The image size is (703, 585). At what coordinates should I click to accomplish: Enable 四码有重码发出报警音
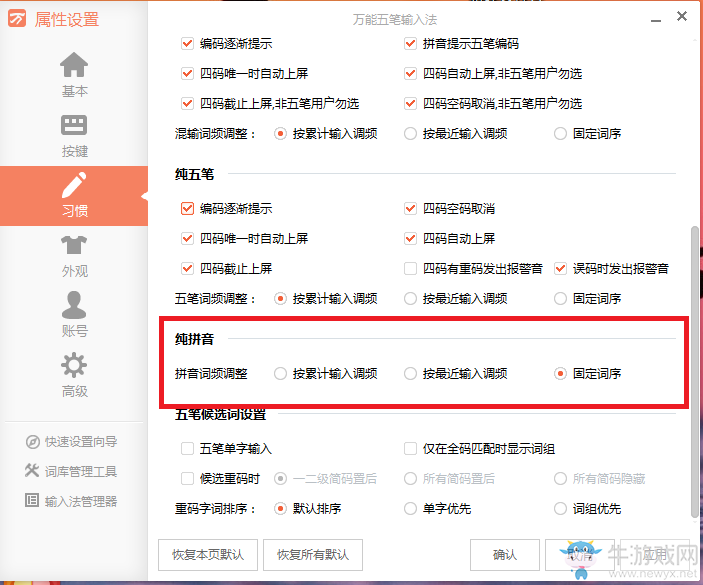click(410, 269)
